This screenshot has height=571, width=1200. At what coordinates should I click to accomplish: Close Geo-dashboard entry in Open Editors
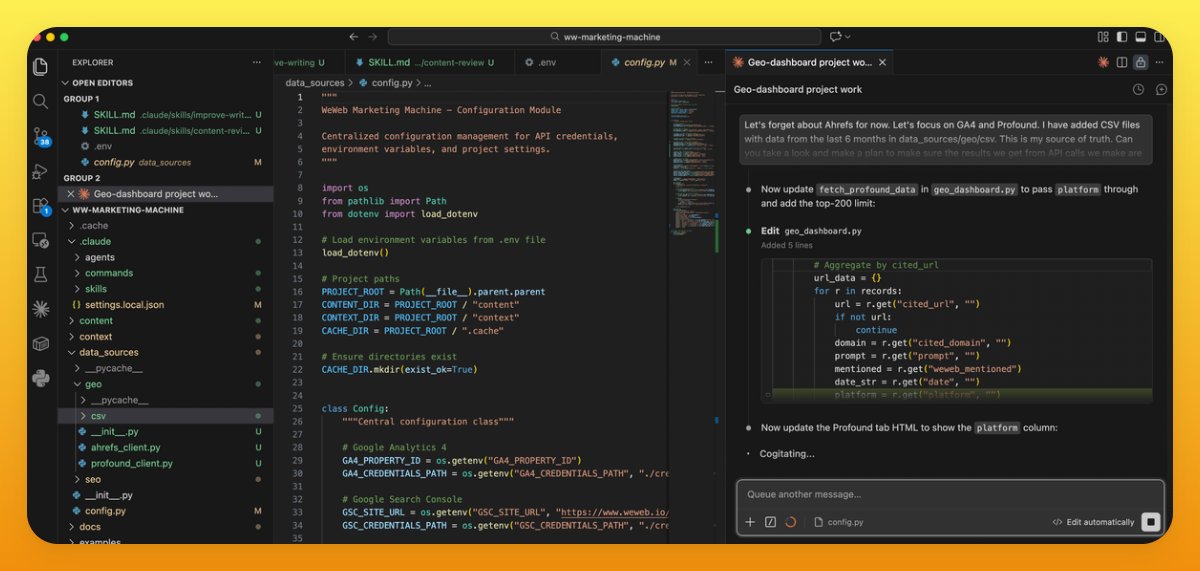click(70, 194)
